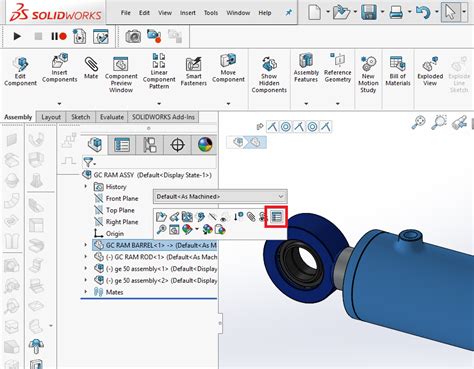Viewport: 474px width, 369px height.
Task: Open the Component Preview Window tool
Action: (x=121, y=74)
